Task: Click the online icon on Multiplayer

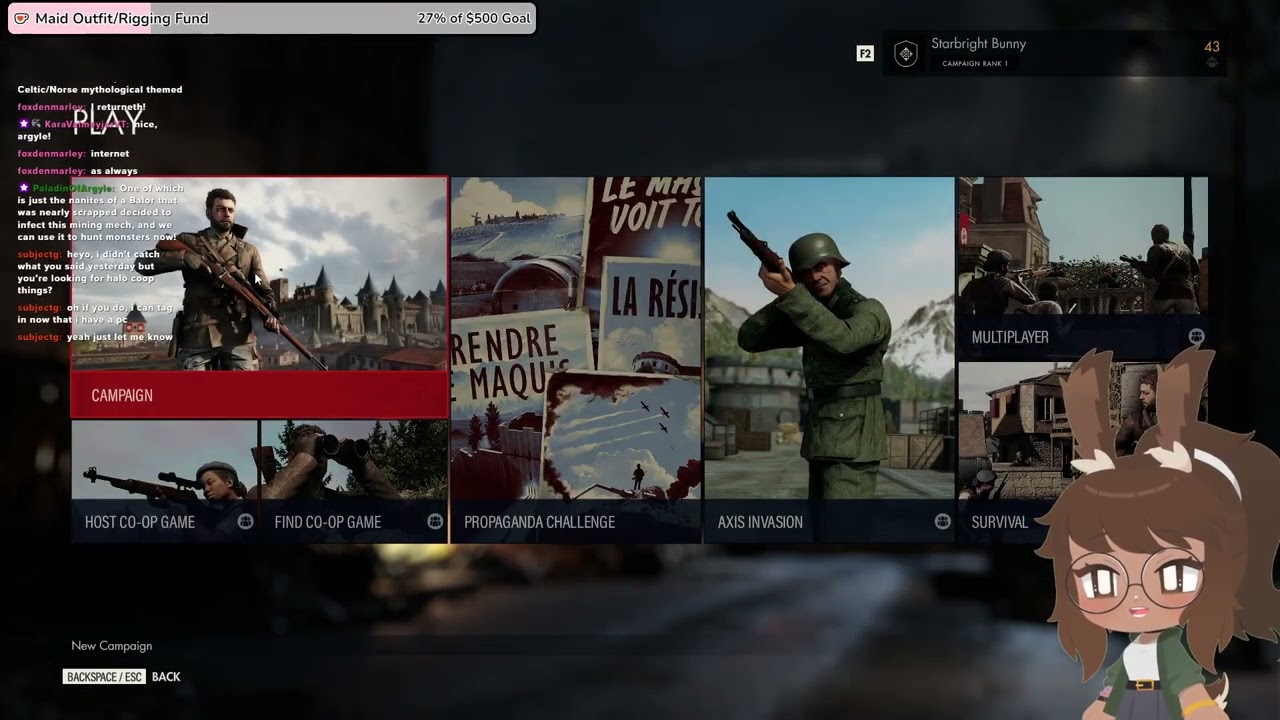Action: pos(1196,337)
